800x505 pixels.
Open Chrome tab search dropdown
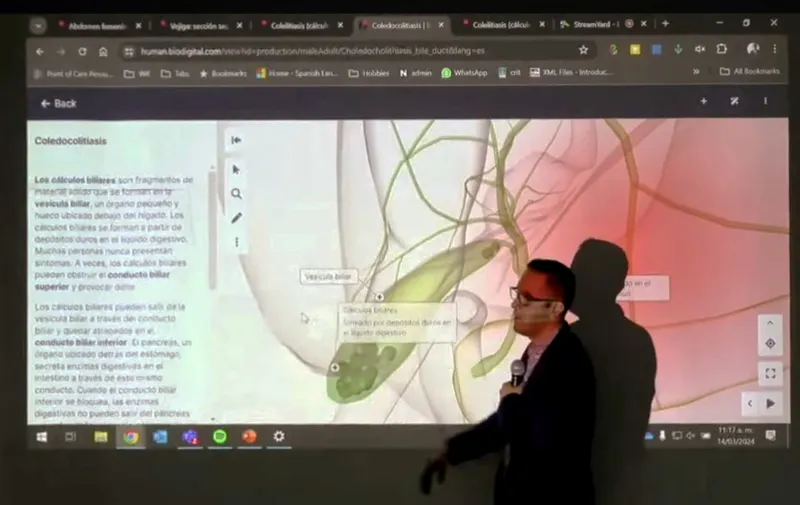[x=38, y=25]
